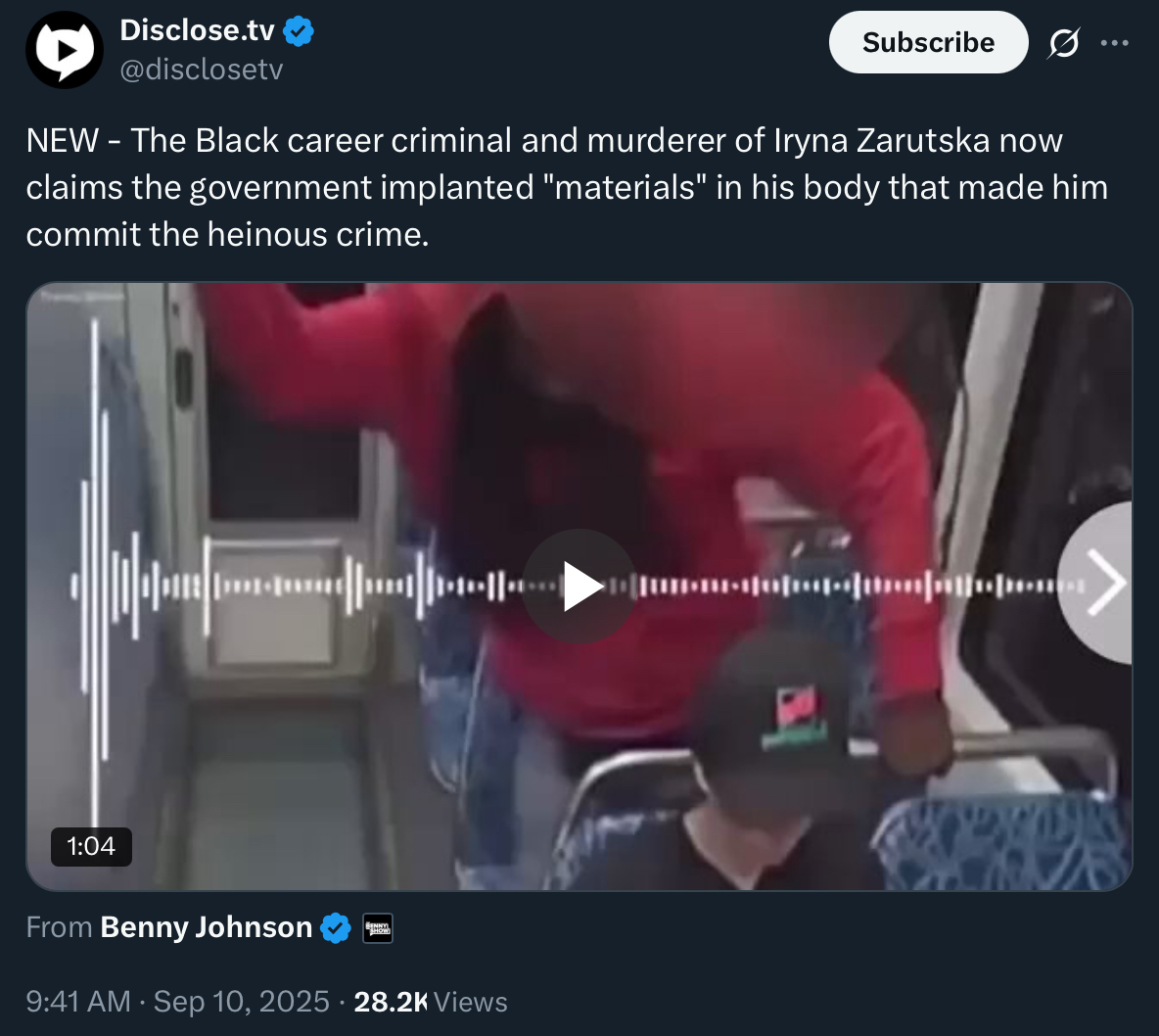Image resolution: width=1159 pixels, height=1036 pixels.
Task: Click the 1:04 duration badge
Action: tap(91, 846)
